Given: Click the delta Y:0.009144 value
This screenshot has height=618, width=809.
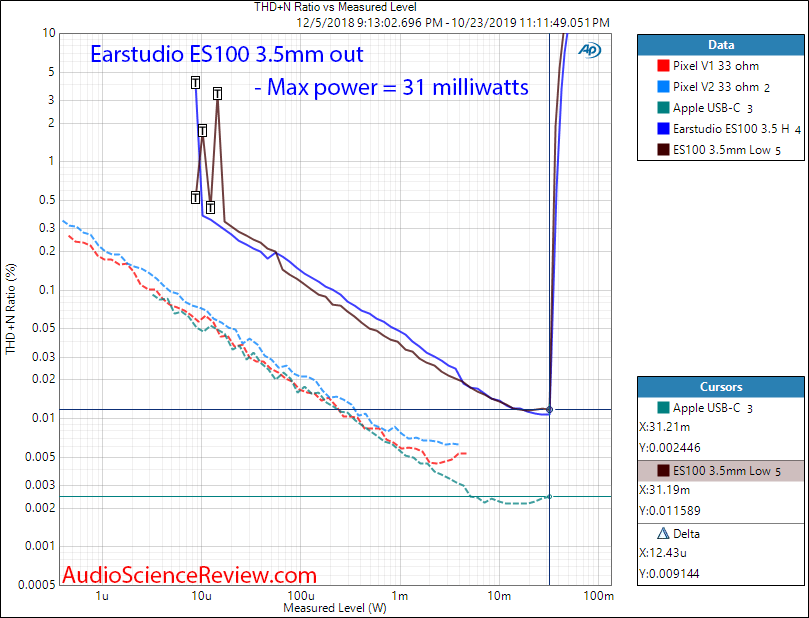Looking at the screenshot, I should pyautogui.click(x=669, y=574).
